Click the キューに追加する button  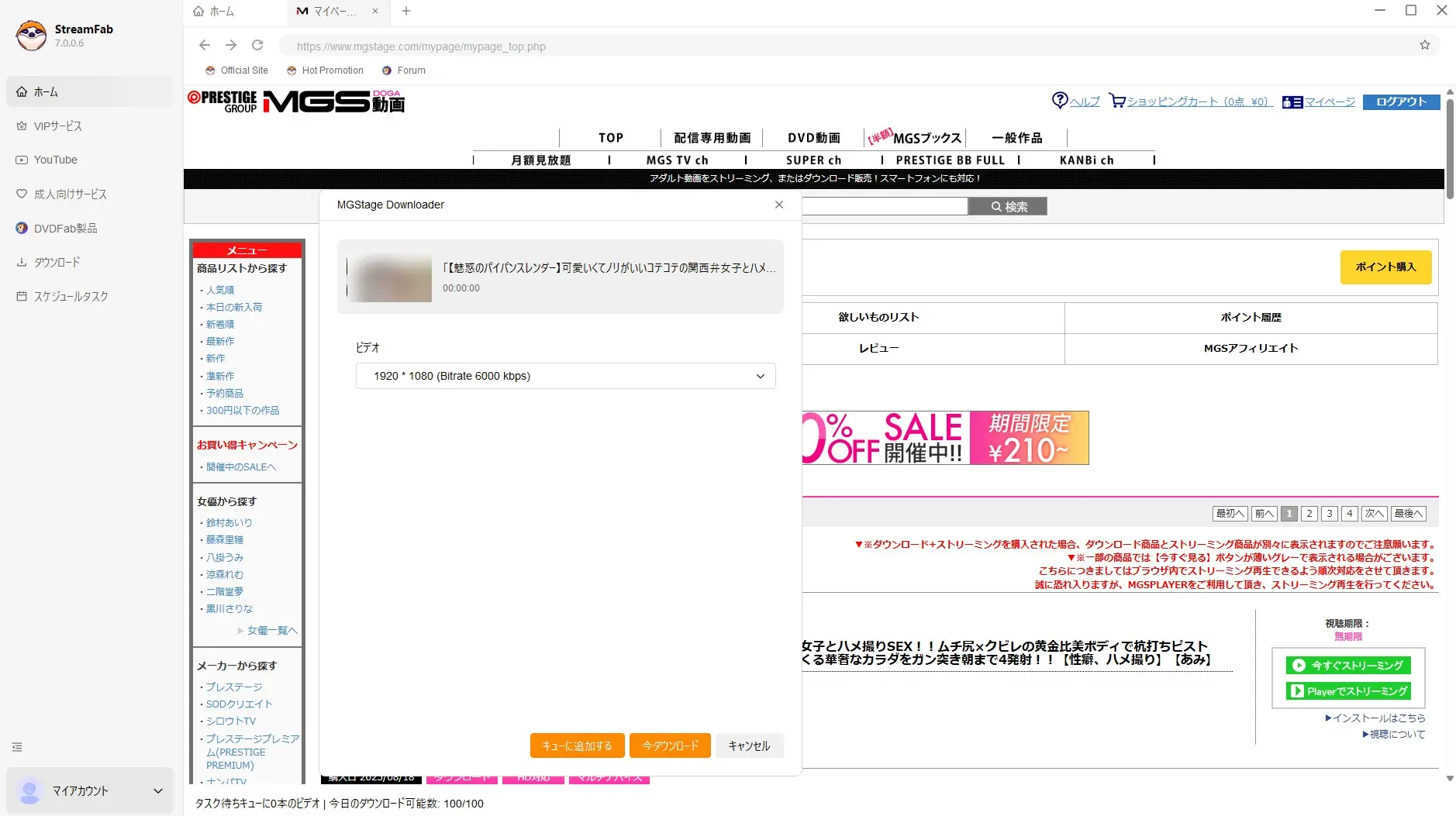coord(577,745)
